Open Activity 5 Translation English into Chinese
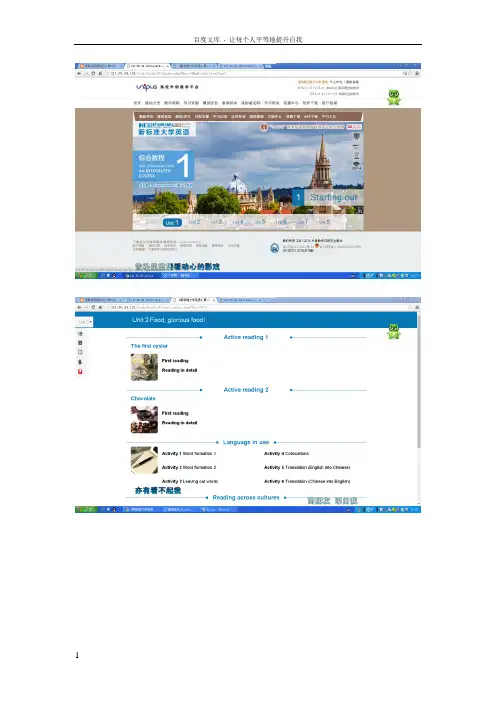Viewport: 496px width, 702px height. [x=307, y=467]
